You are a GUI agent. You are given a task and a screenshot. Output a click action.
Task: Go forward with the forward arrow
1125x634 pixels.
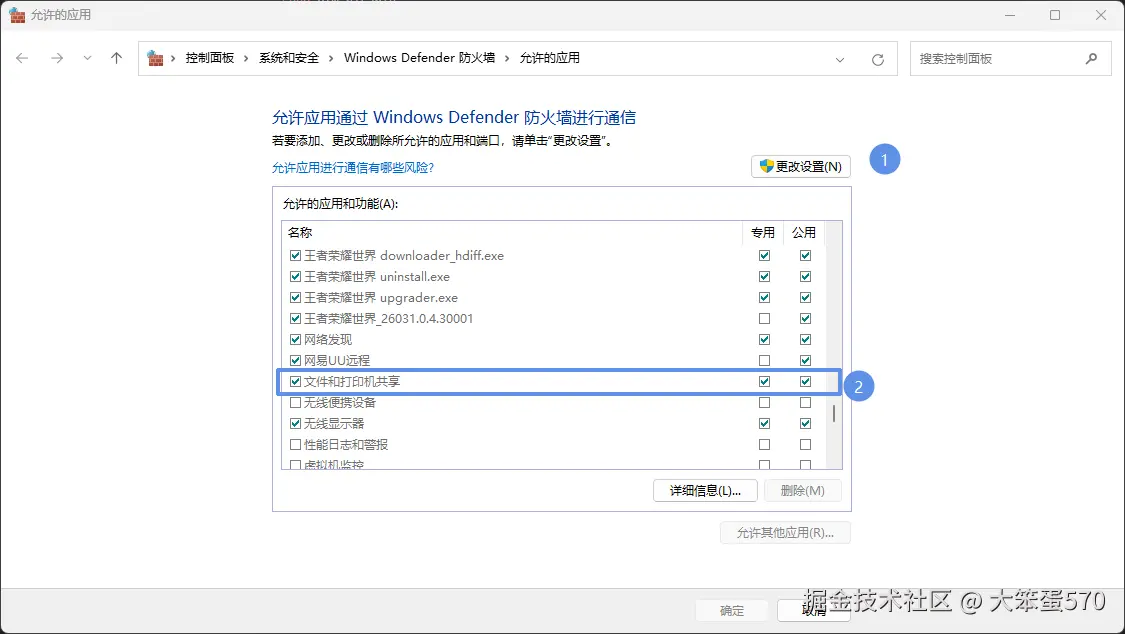(57, 58)
